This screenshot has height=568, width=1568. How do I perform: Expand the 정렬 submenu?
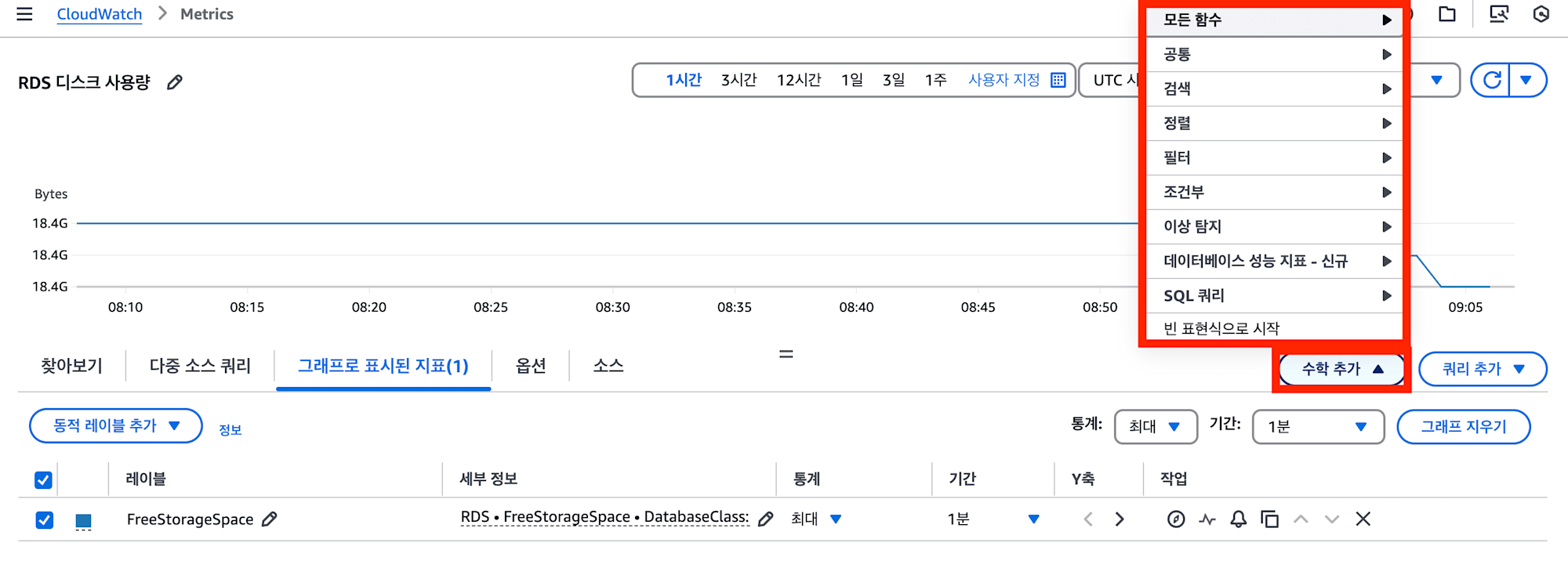tap(1274, 123)
